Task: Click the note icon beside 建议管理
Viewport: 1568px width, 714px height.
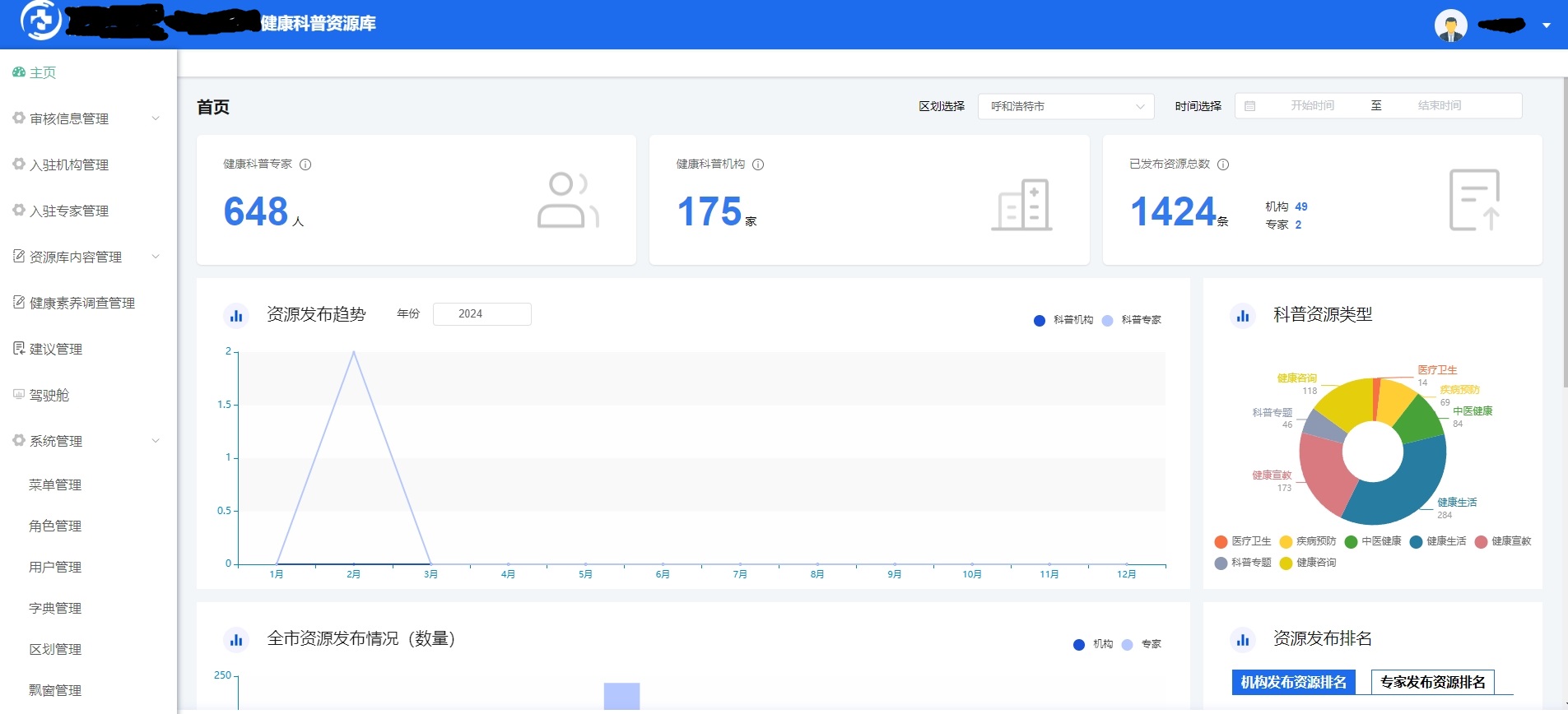Action: (x=19, y=349)
